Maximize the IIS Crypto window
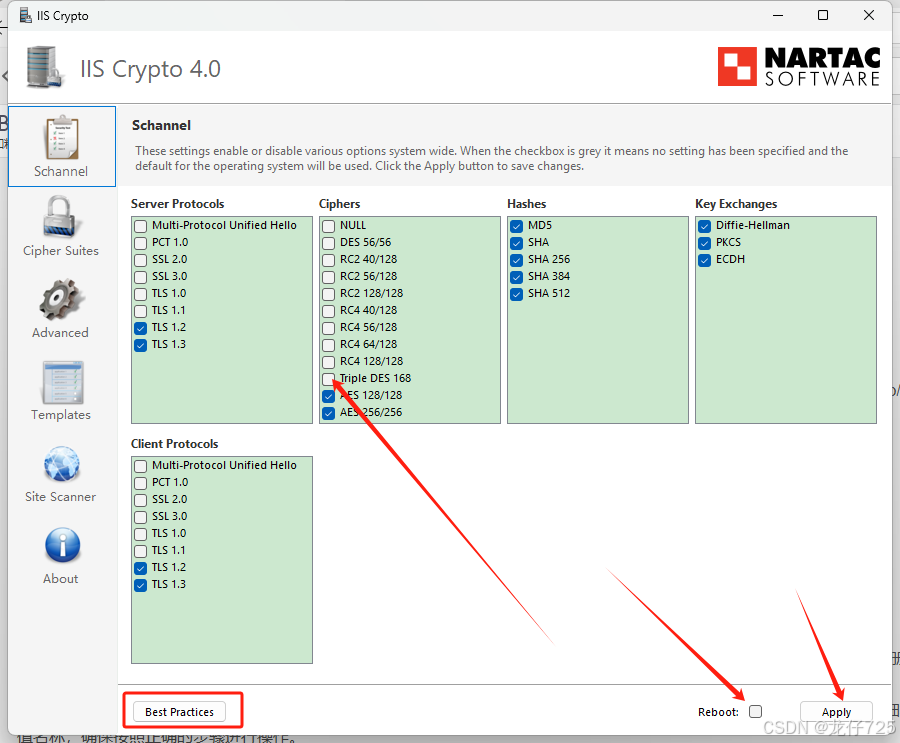The height and width of the screenshot is (743, 900). (823, 16)
